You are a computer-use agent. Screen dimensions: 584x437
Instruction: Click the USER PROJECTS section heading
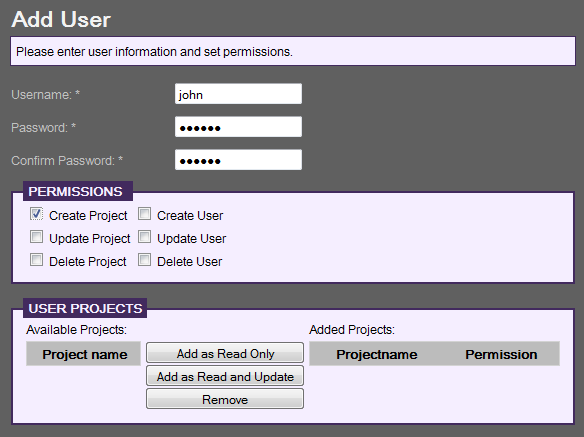pos(85,308)
